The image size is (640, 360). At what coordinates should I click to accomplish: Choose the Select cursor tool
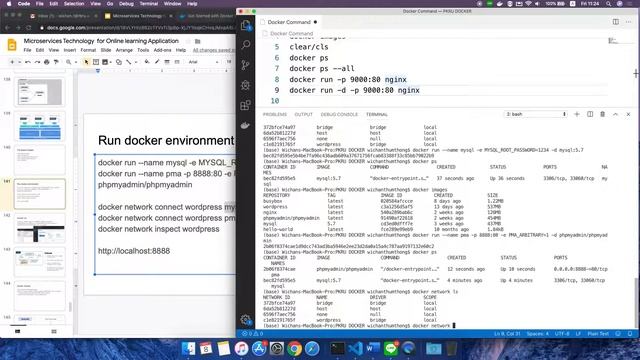pyautogui.click(x=86, y=62)
